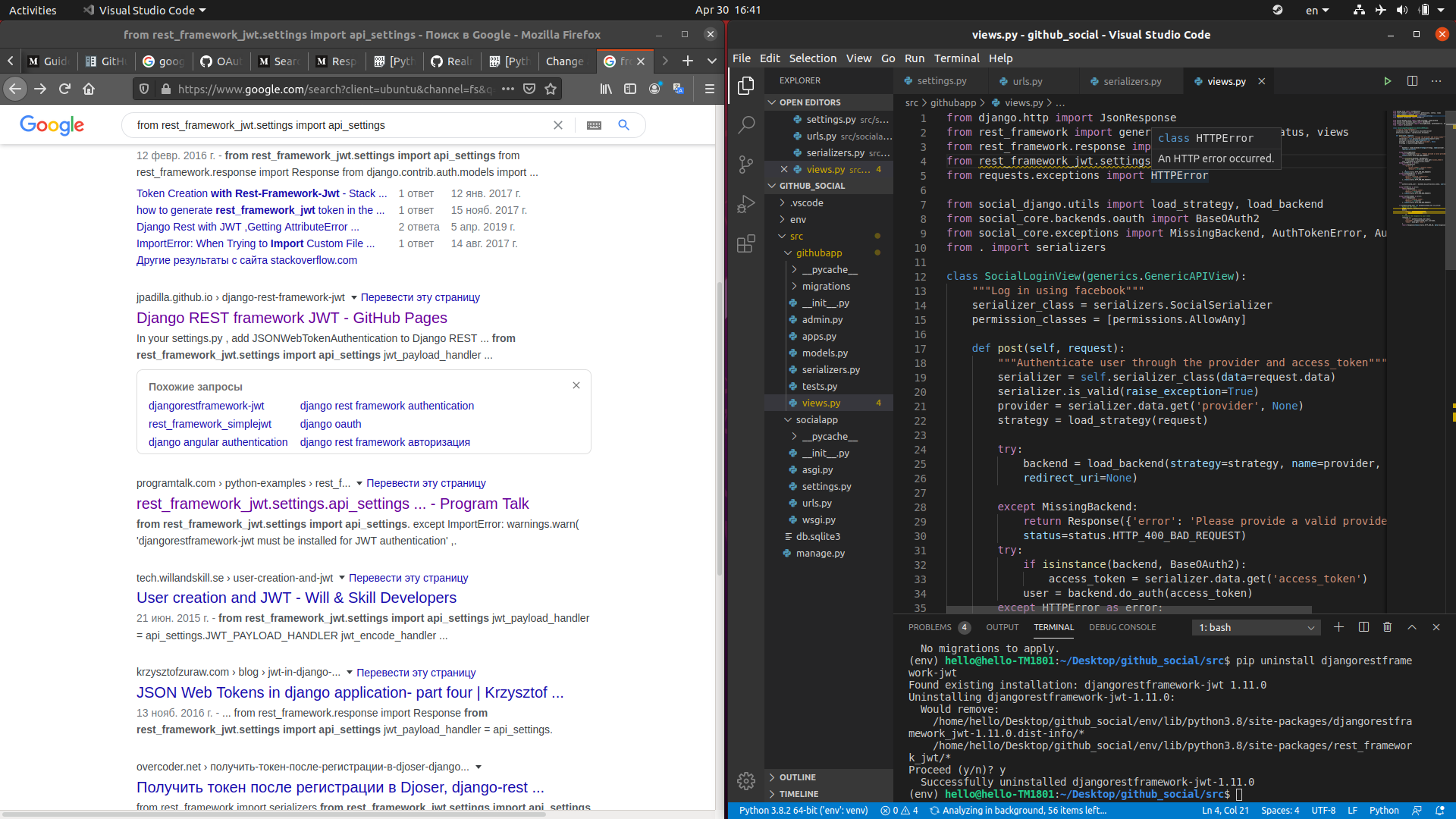
Task: Go forward in Firefox
Action: 40,89
